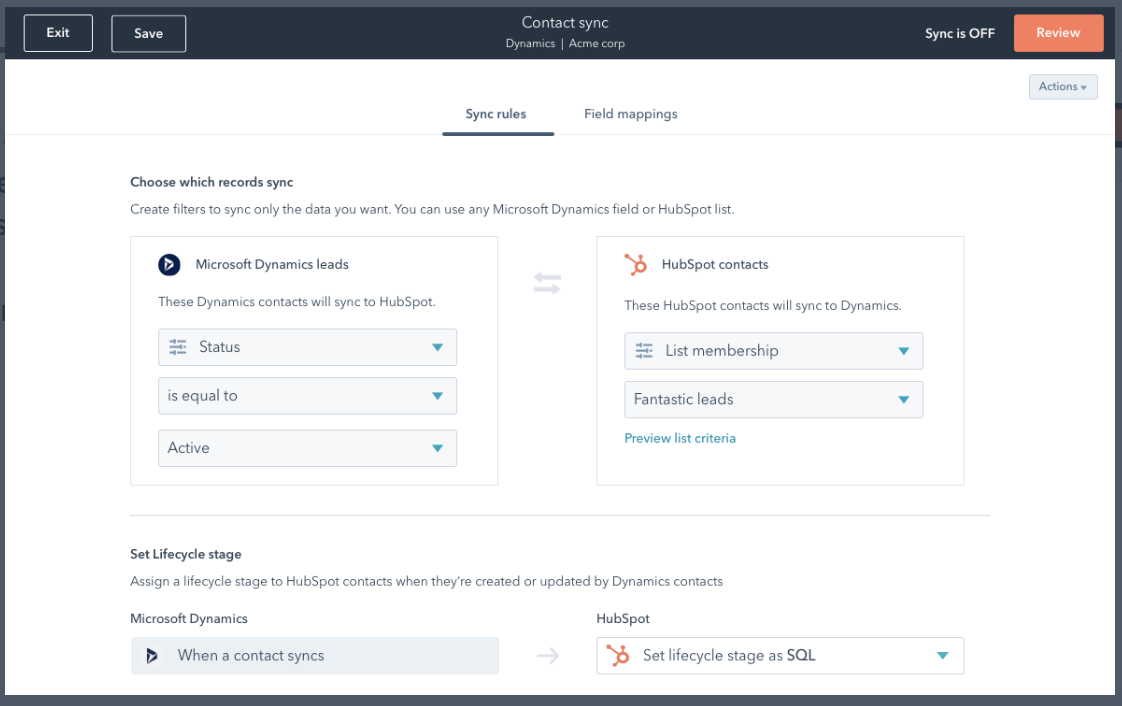This screenshot has height=706, width=1122.
Task: Open the Status filter dropdown
Action: coord(307,347)
